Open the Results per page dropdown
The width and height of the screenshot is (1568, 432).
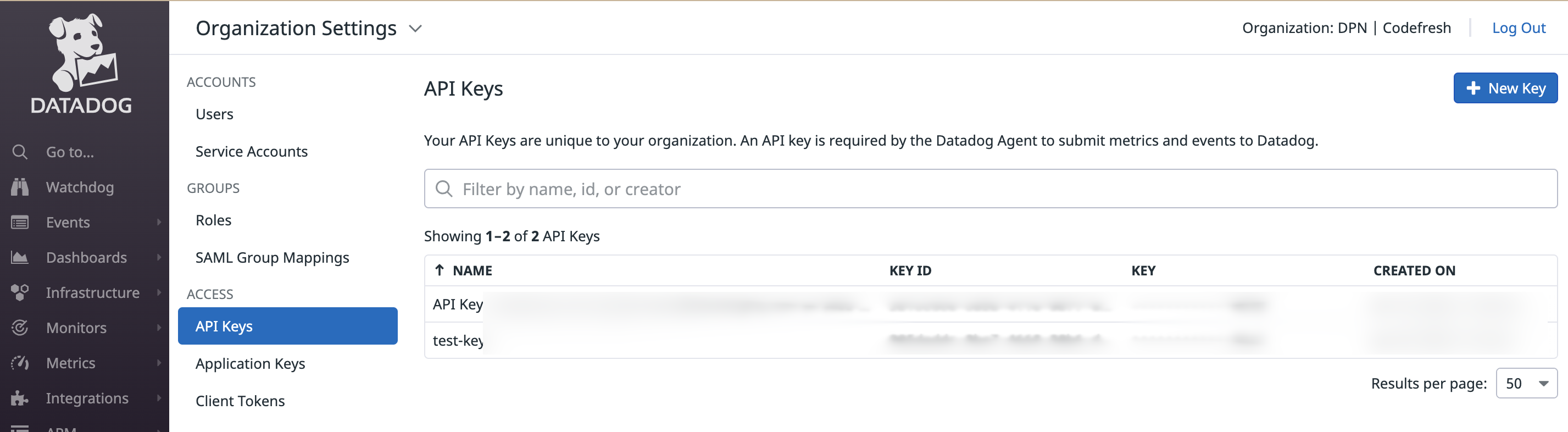[x=1525, y=383]
